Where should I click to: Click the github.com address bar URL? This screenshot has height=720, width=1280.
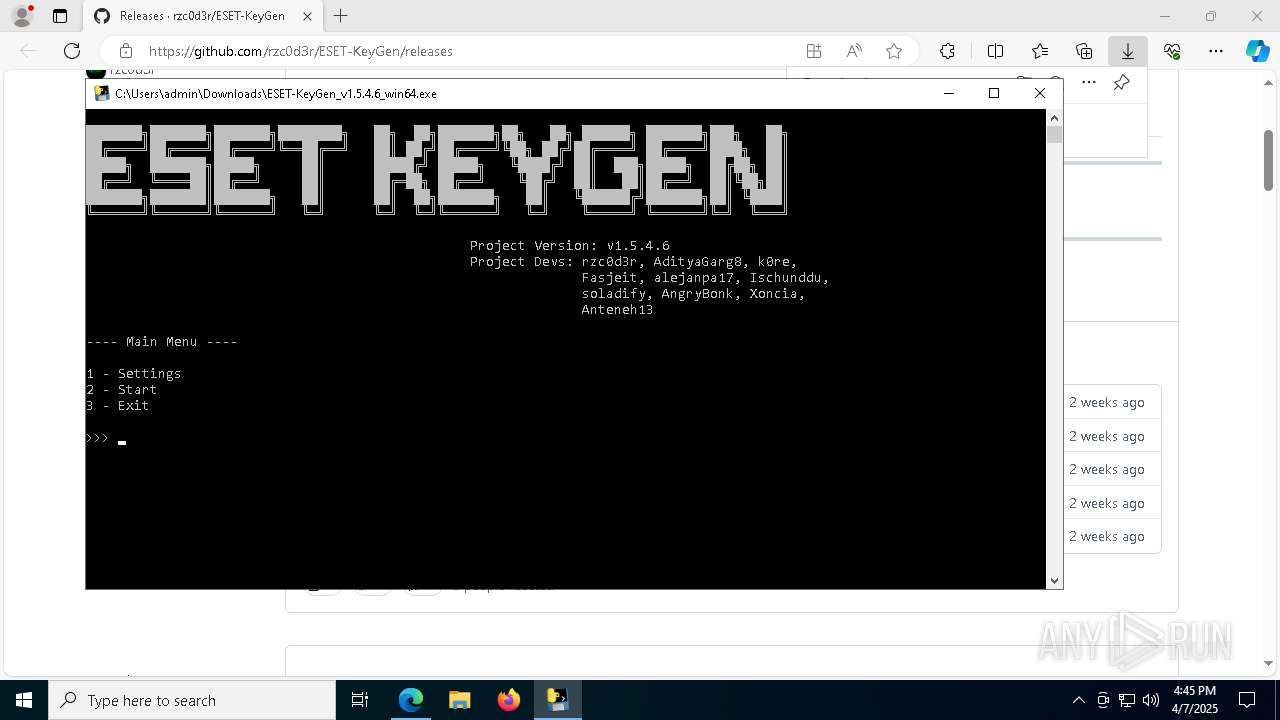(301, 51)
